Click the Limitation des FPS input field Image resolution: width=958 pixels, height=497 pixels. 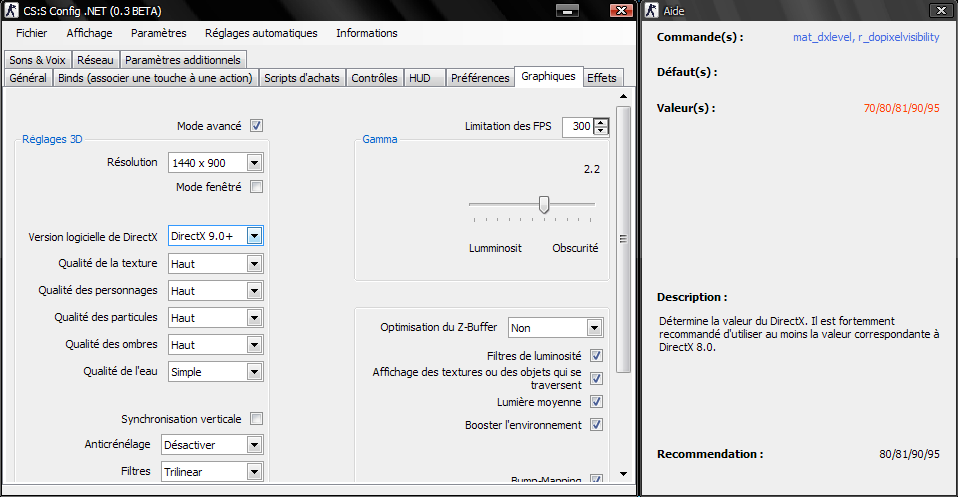pyautogui.click(x=577, y=127)
